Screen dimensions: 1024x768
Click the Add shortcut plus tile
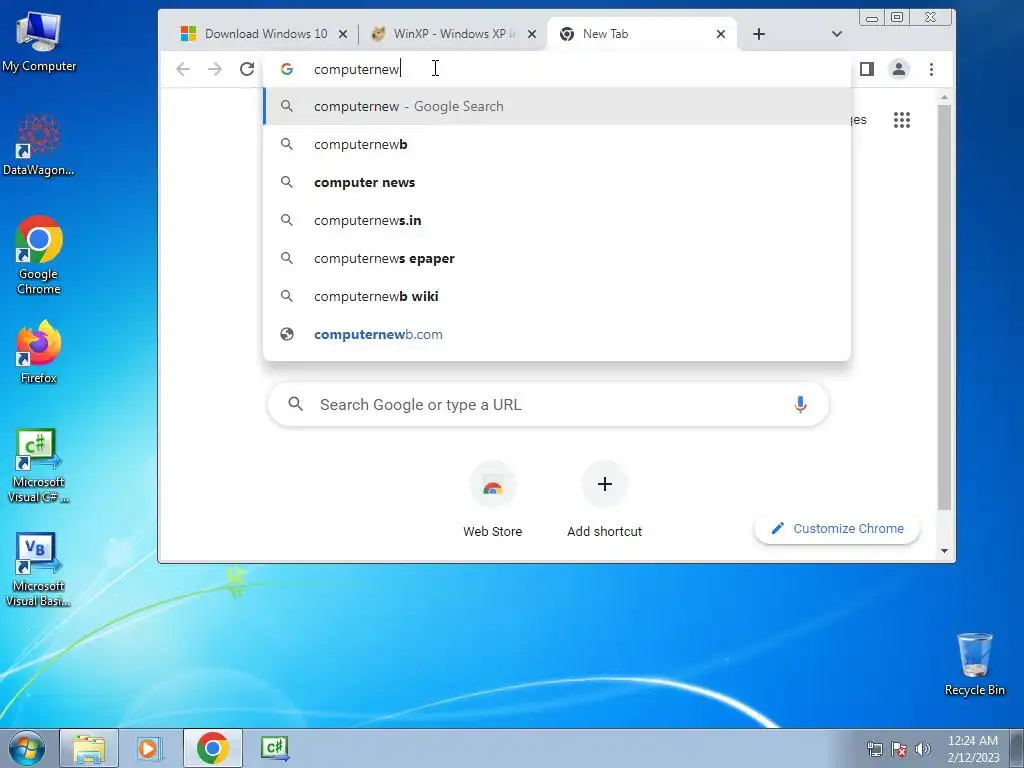click(x=604, y=500)
